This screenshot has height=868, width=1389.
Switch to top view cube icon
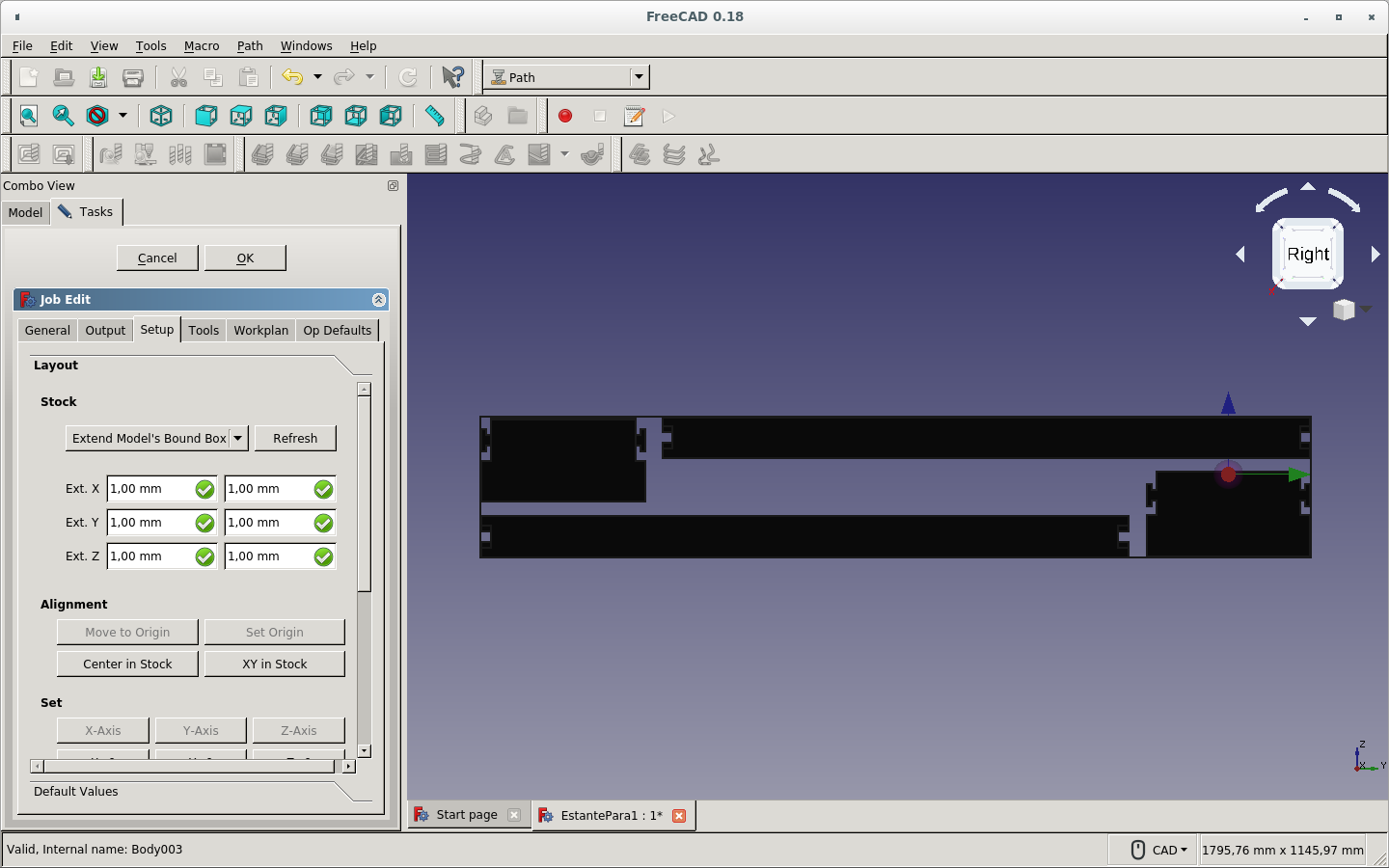tap(240, 116)
